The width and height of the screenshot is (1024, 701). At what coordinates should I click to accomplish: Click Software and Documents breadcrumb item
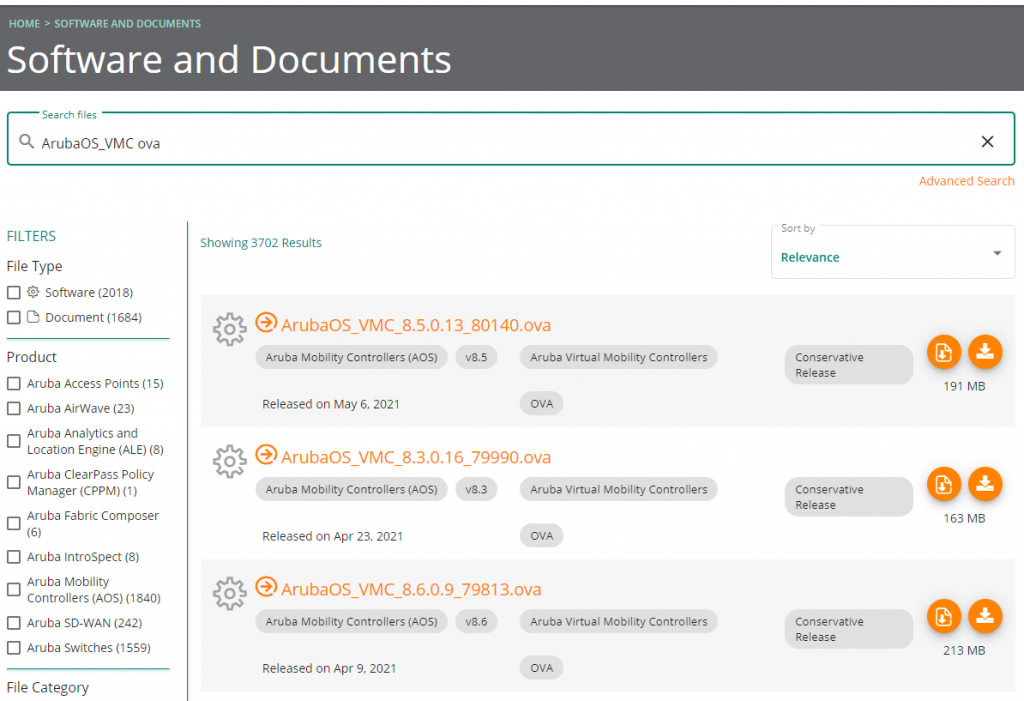[x=127, y=23]
